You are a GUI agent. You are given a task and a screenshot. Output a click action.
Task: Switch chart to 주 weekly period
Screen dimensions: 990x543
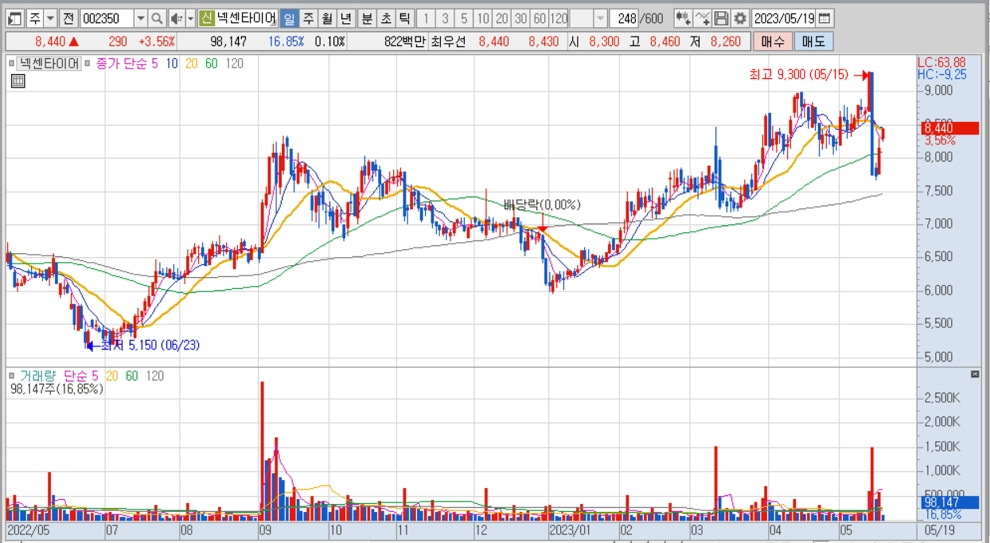(x=307, y=18)
